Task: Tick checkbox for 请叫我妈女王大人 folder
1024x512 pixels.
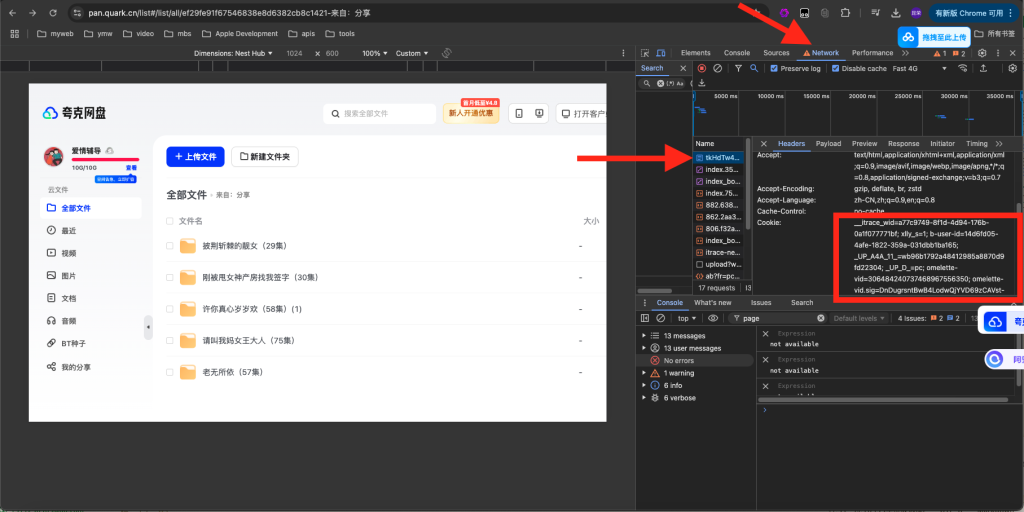Action: pyautogui.click(x=170, y=340)
